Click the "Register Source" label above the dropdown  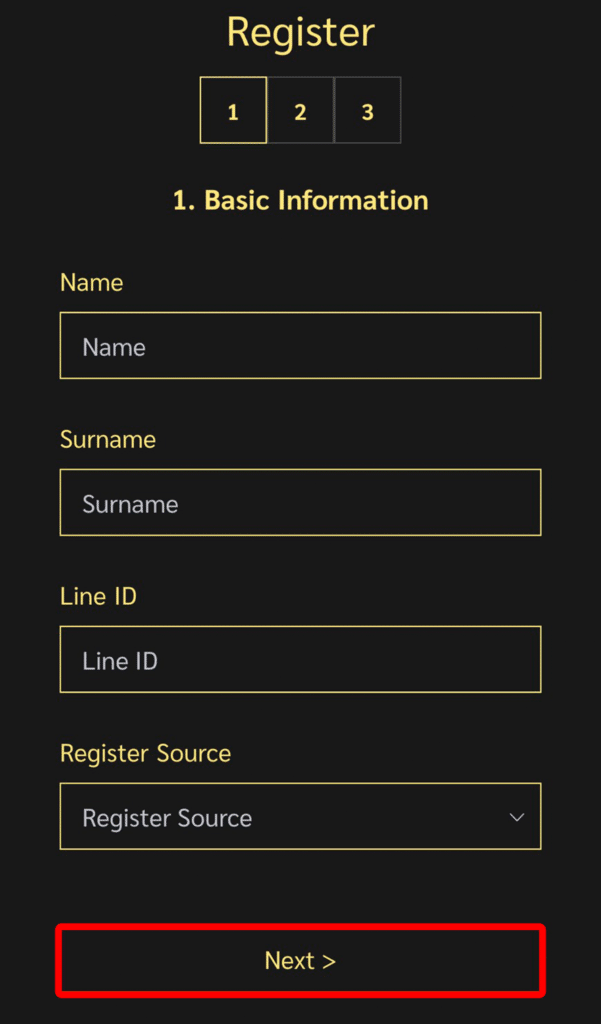[145, 754]
